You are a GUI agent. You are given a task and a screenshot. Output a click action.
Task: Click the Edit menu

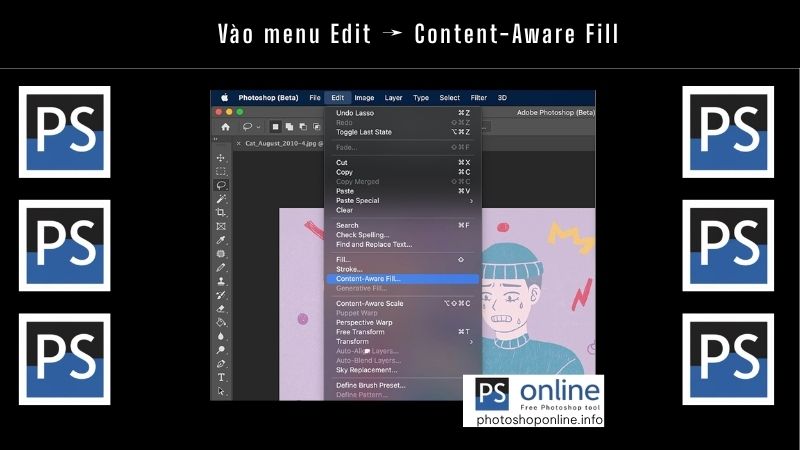[x=338, y=97]
